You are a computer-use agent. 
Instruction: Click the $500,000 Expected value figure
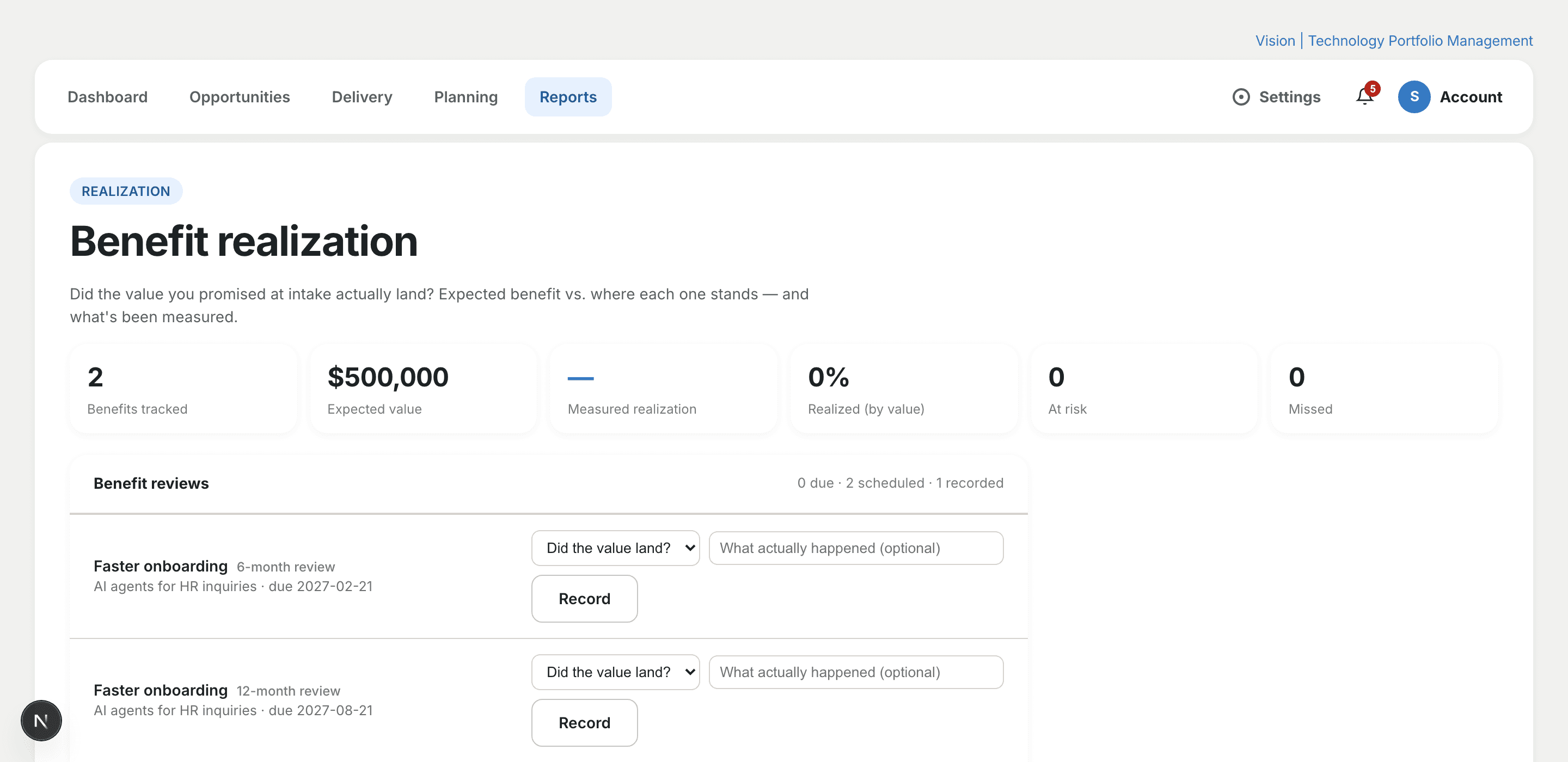click(x=388, y=377)
